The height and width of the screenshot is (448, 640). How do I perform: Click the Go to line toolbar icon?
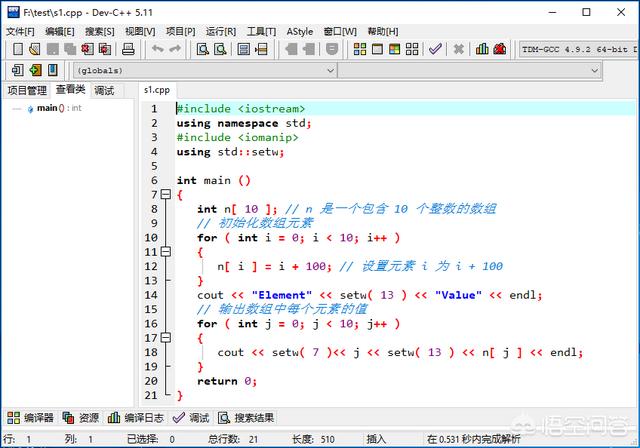pyautogui.click(x=261, y=49)
